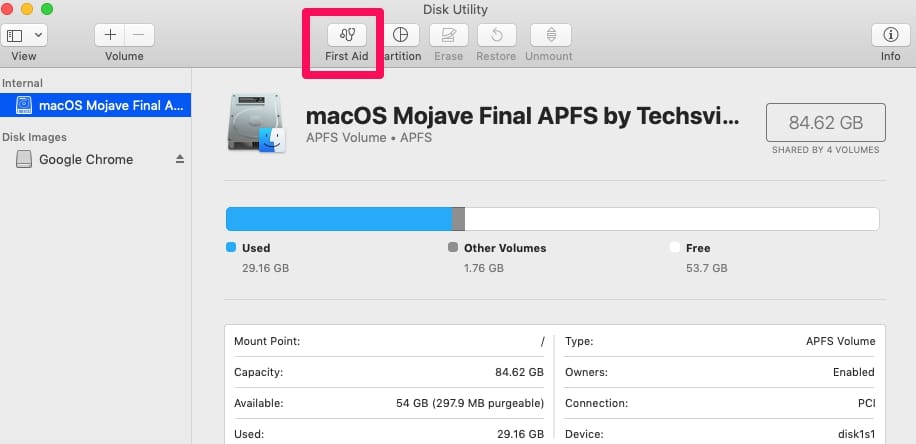
Task: Close the Disk Utility window
Action: pyautogui.click(x=6, y=9)
